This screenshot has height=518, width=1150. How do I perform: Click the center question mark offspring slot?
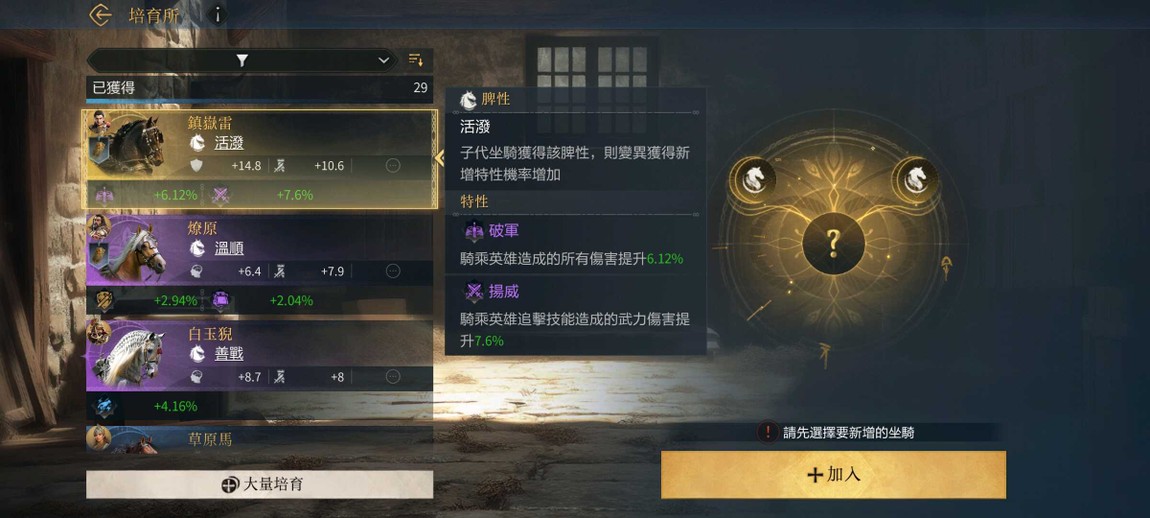coord(832,243)
